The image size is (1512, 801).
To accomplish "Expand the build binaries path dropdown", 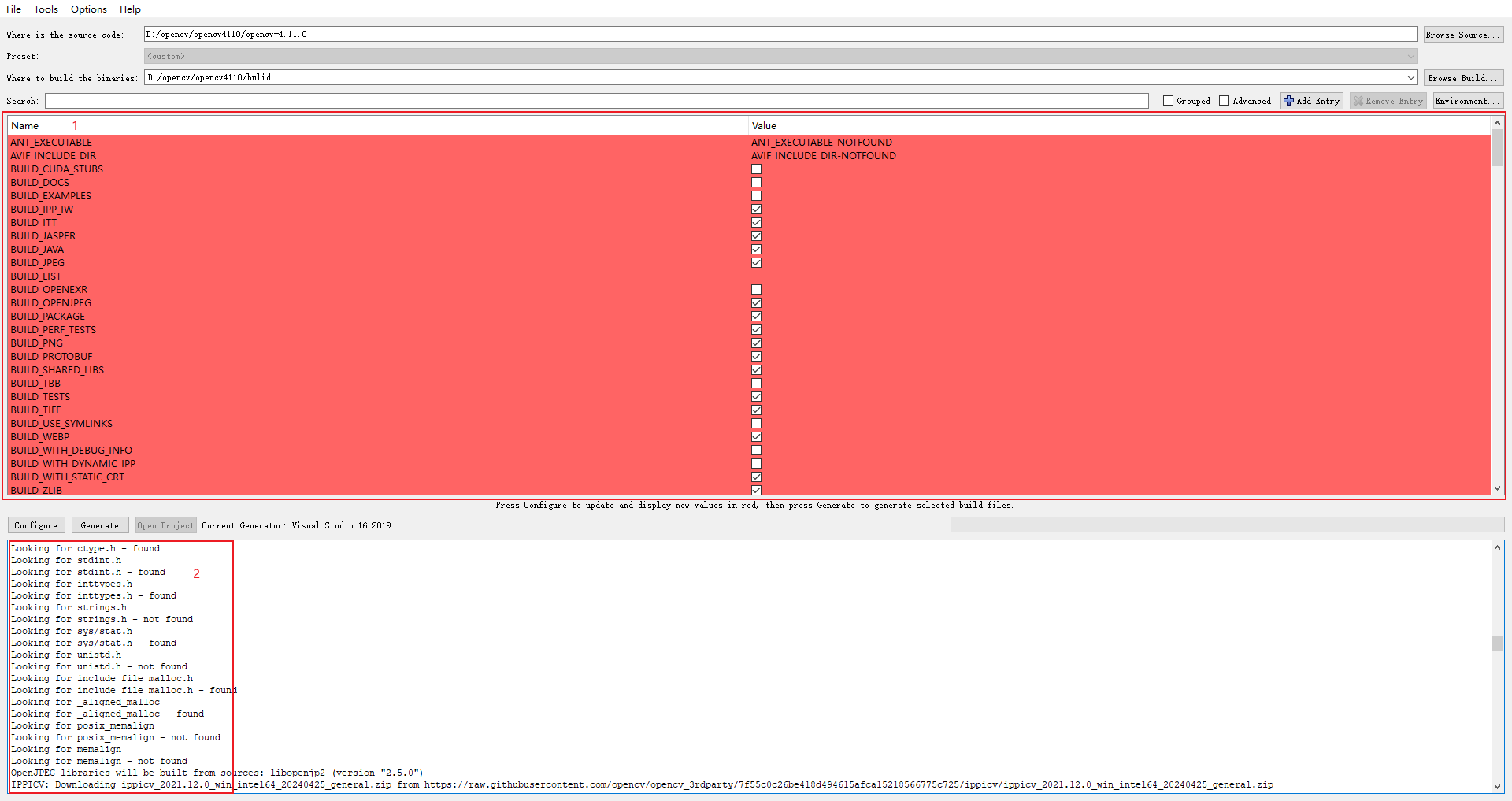I will tap(1410, 77).
